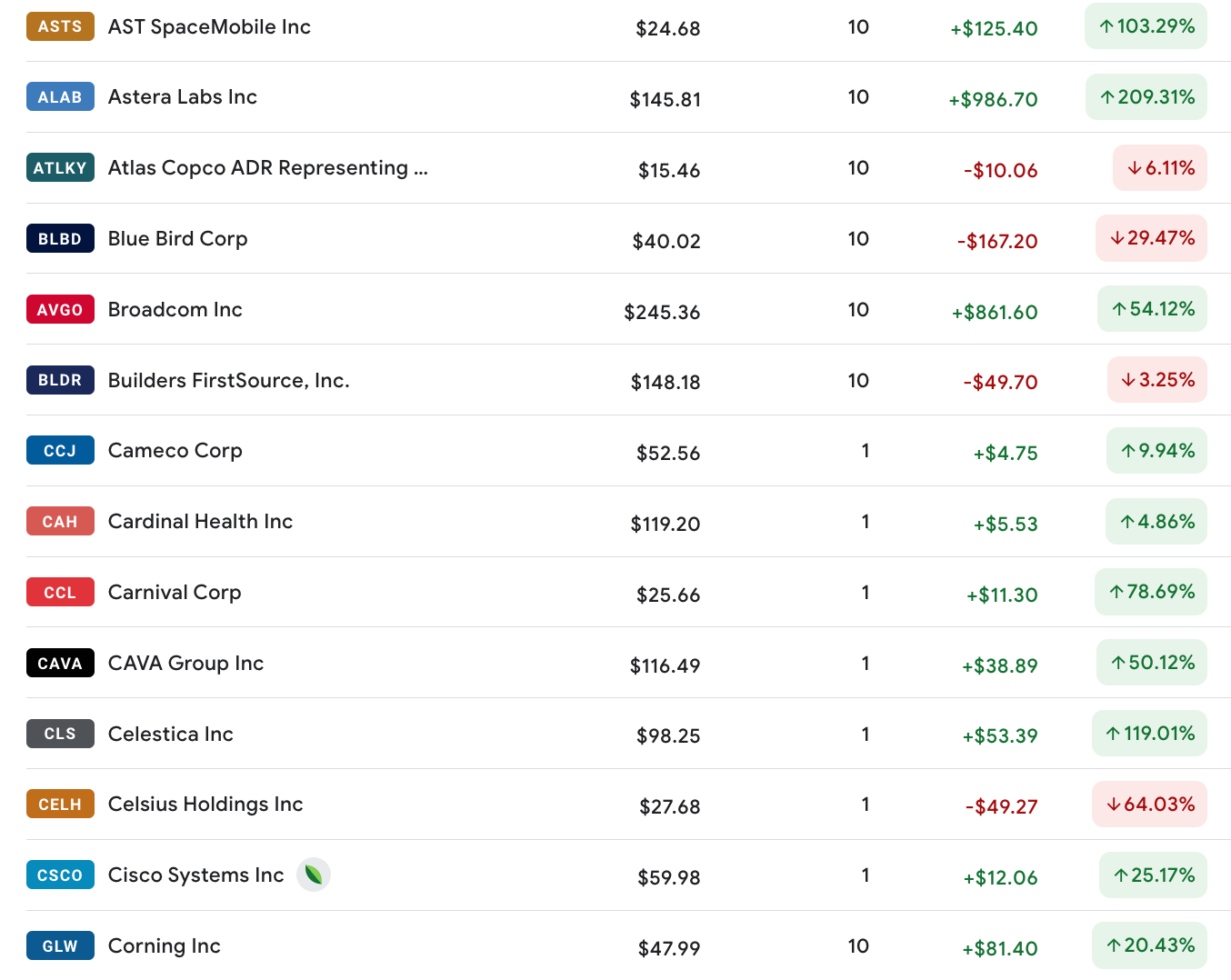Image resolution: width=1231 pixels, height=980 pixels.
Task: Open Celestica Inc stock page
Action: (x=171, y=734)
